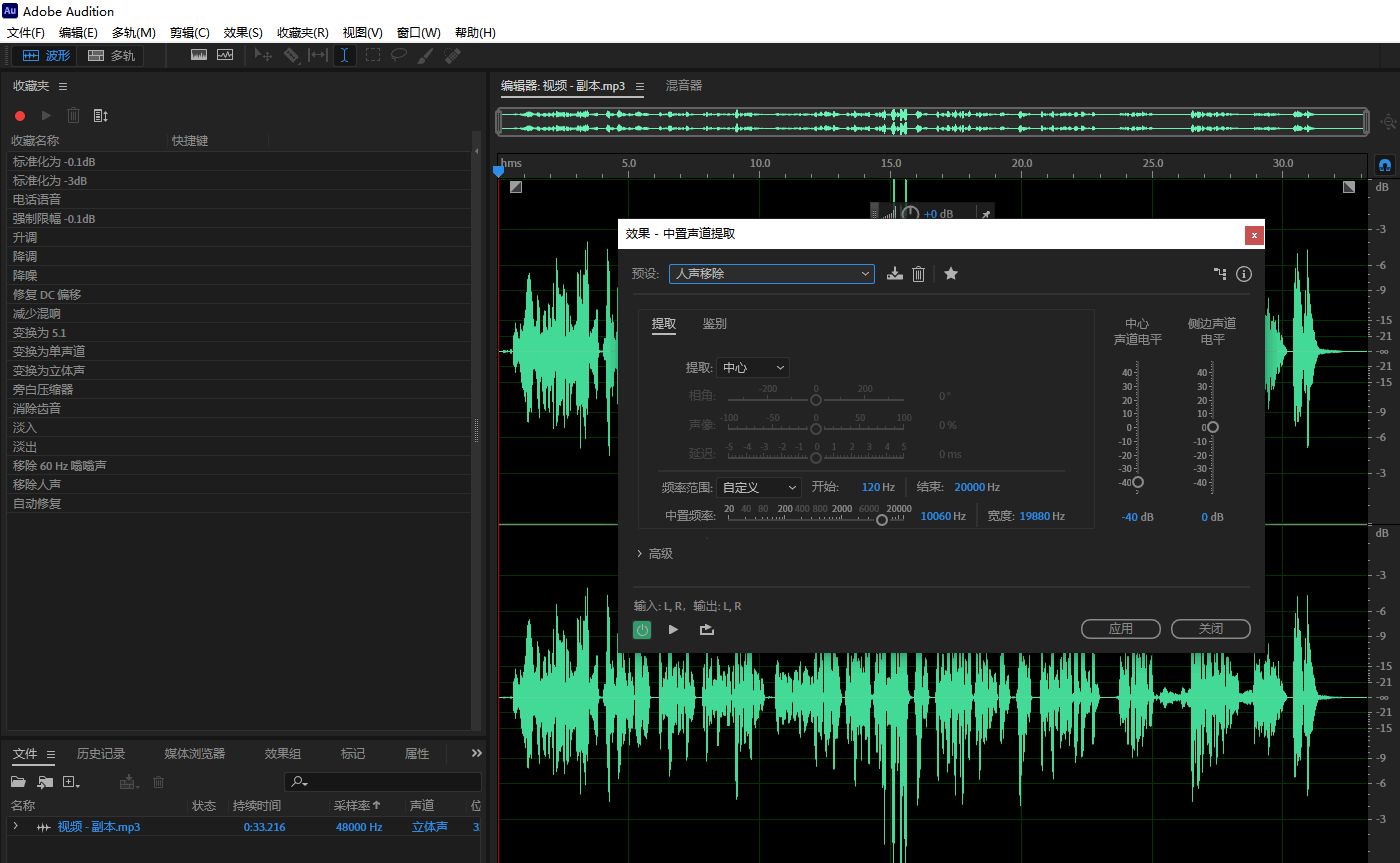Select the Paintbrush Selection tool
The height and width of the screenshot is (863, 1400).
pyautogui.click(x=425, y=56)
